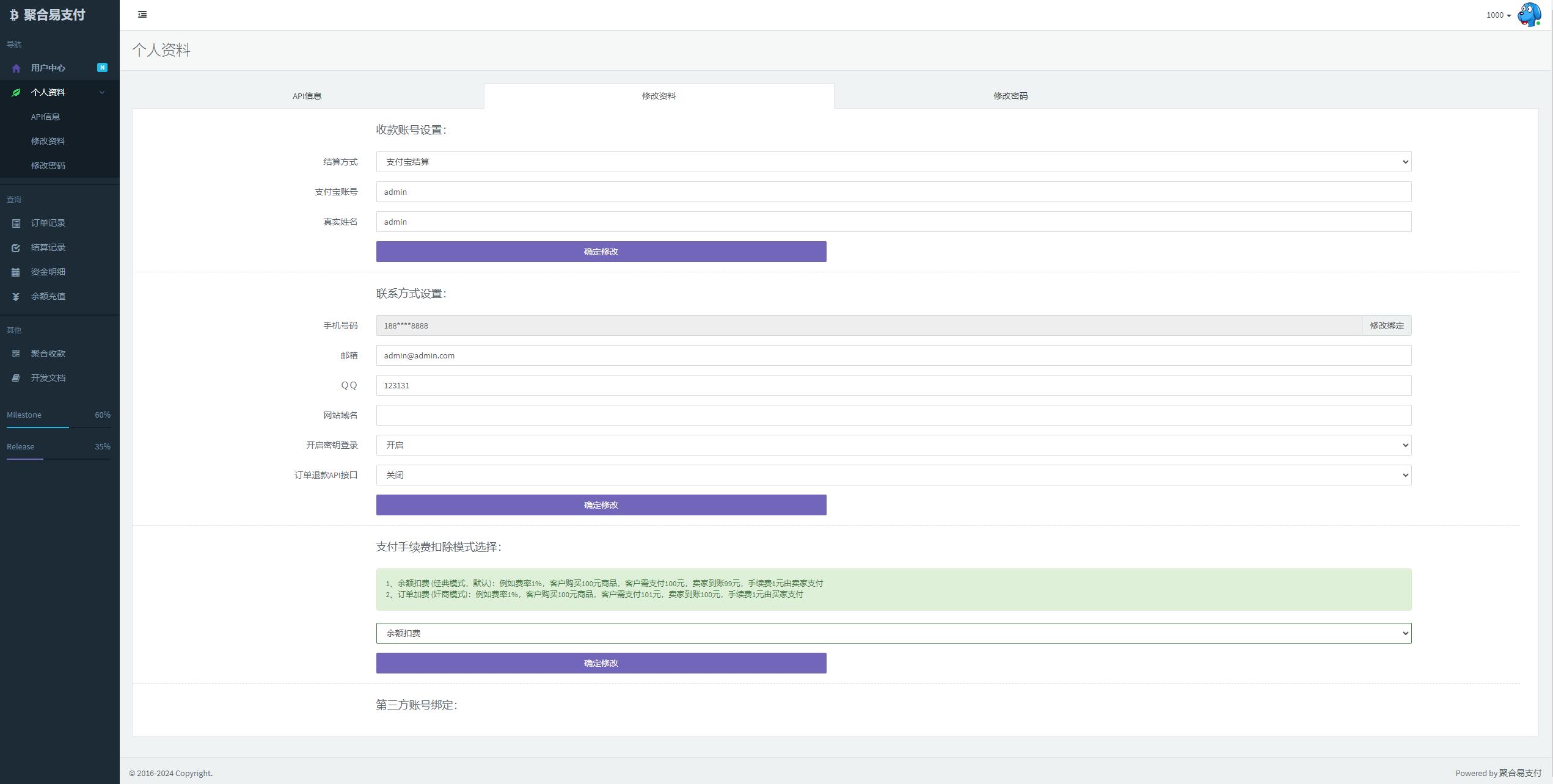
Task: Switch to the API信息 tab
Action: pos(307,96)
